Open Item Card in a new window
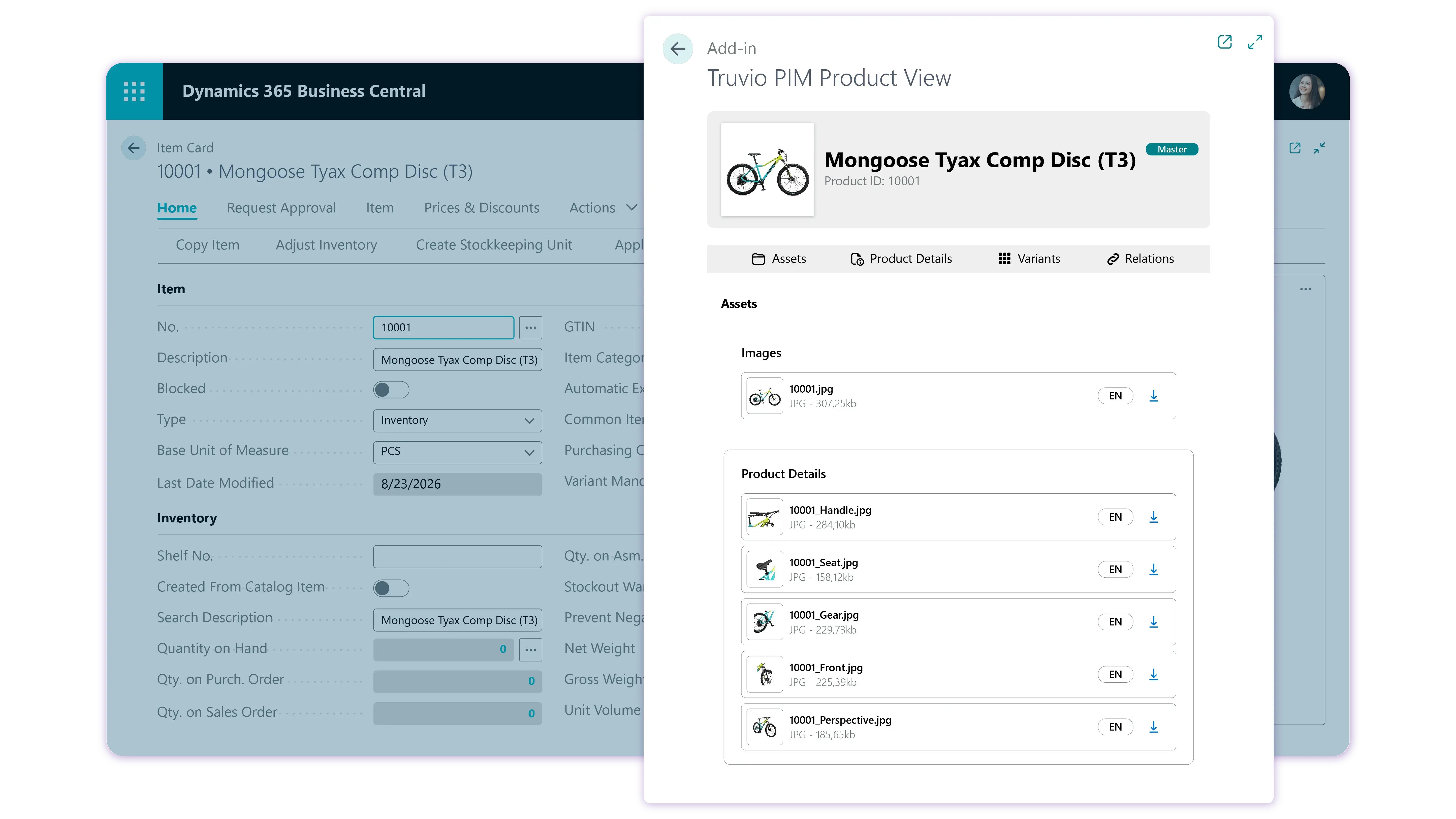 (x=1295, y=148)
